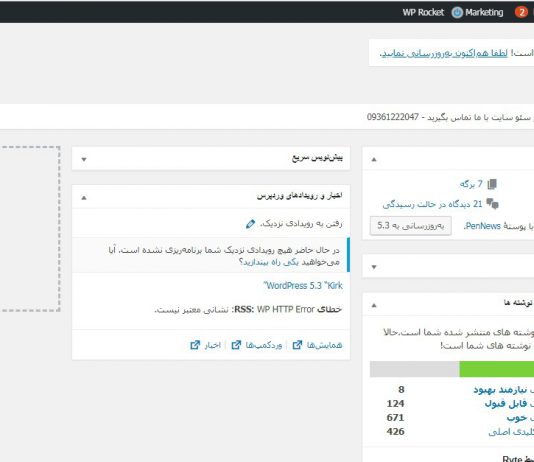Click the empty dashed widget drop area

30,229
